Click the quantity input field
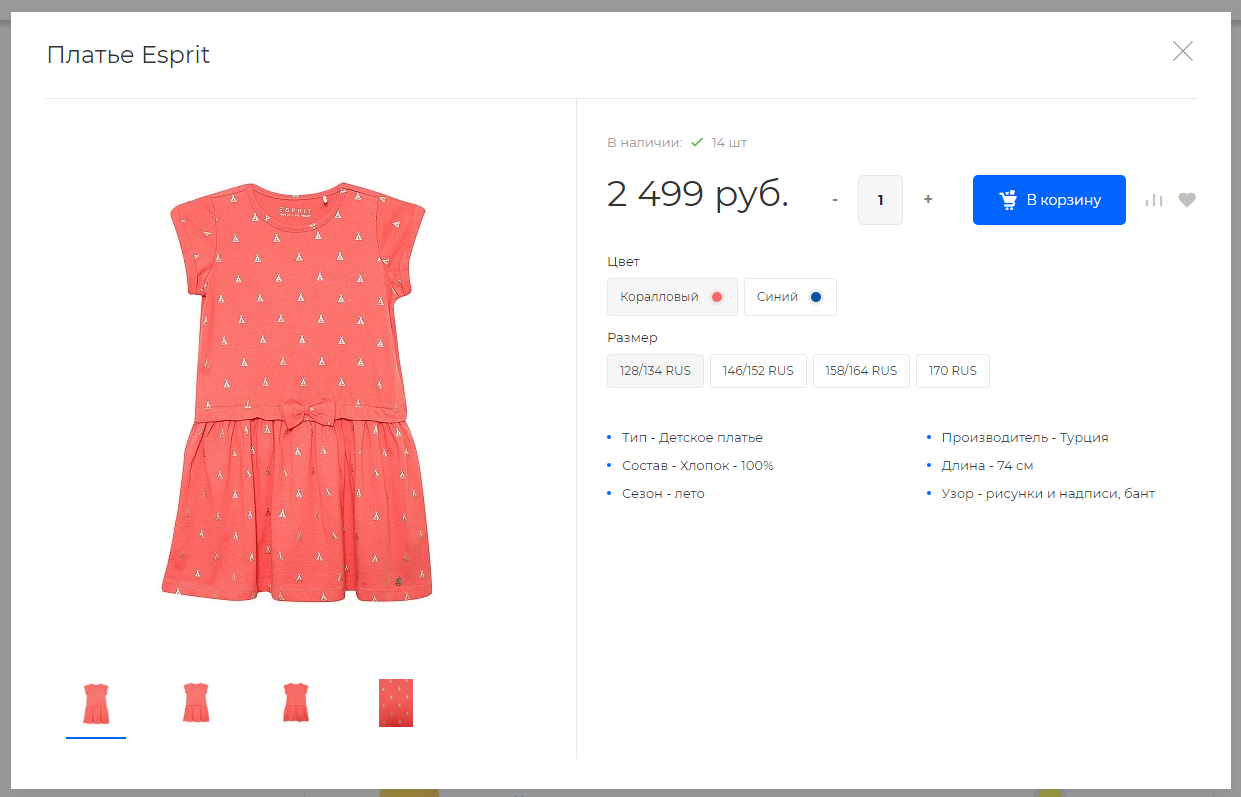The width and height of the screenshot is (1241, 797). tap(880, 200)
